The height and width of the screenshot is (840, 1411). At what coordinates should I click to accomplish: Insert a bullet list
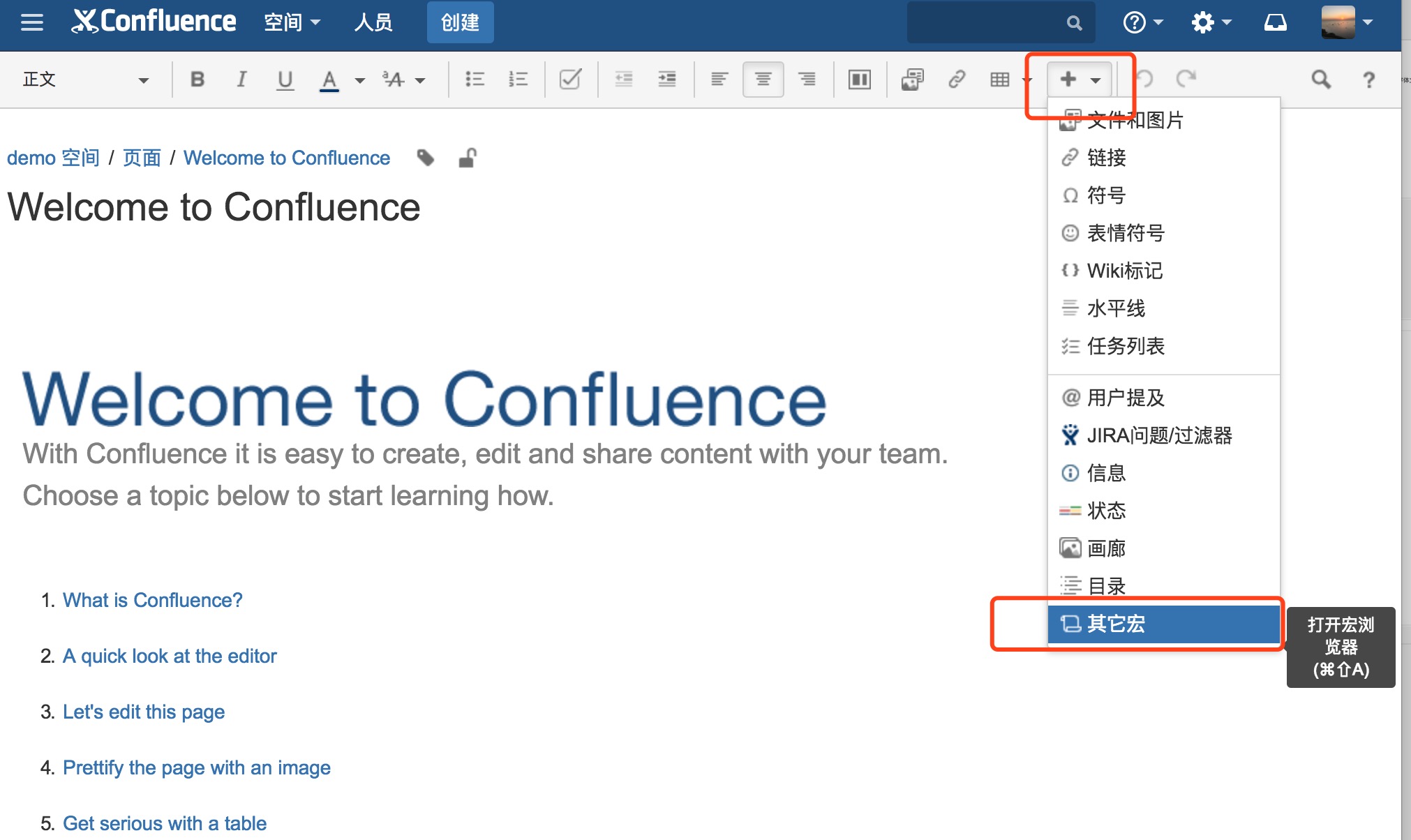[x=475, y=80]
